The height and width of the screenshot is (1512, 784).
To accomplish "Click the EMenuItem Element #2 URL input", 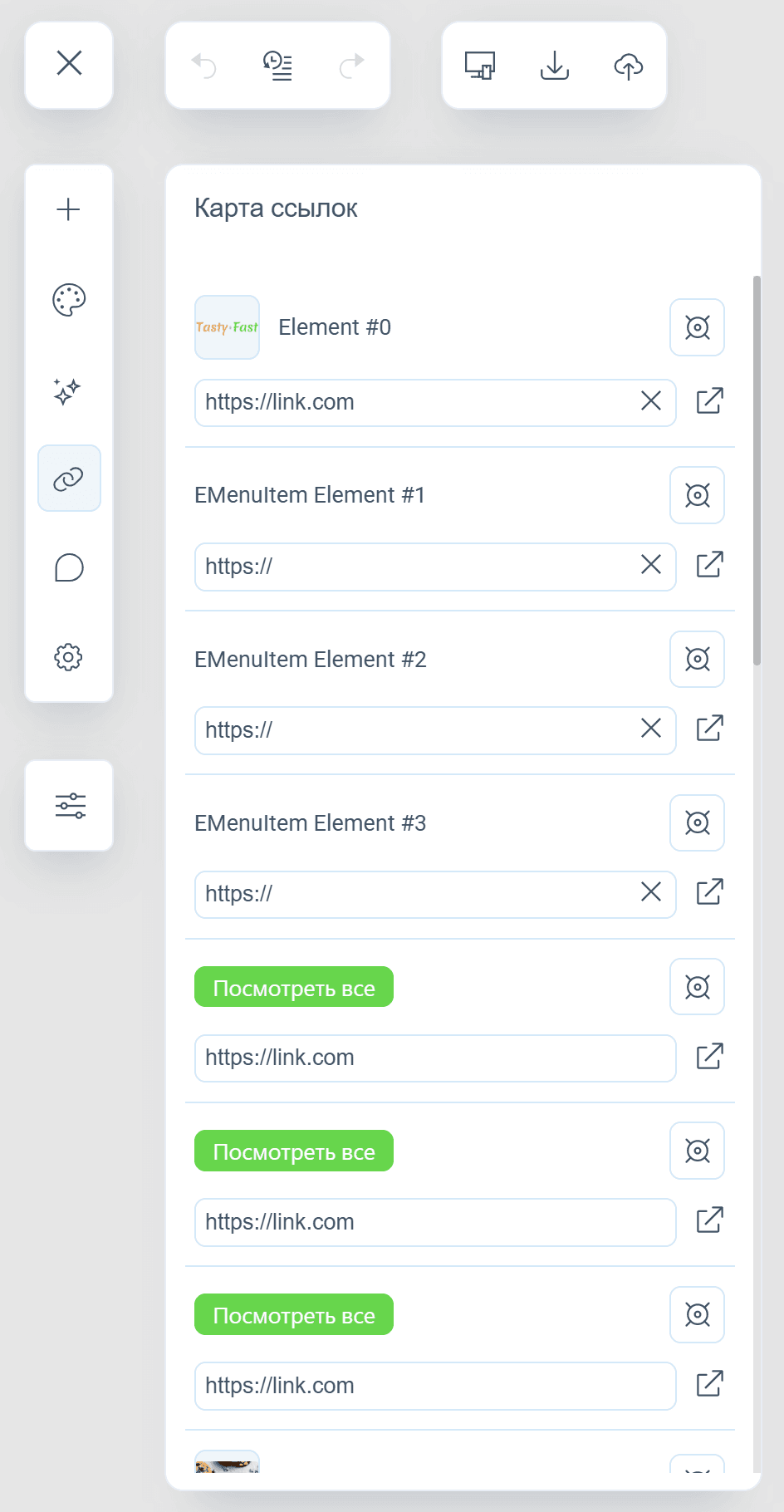I will (435, 730).
